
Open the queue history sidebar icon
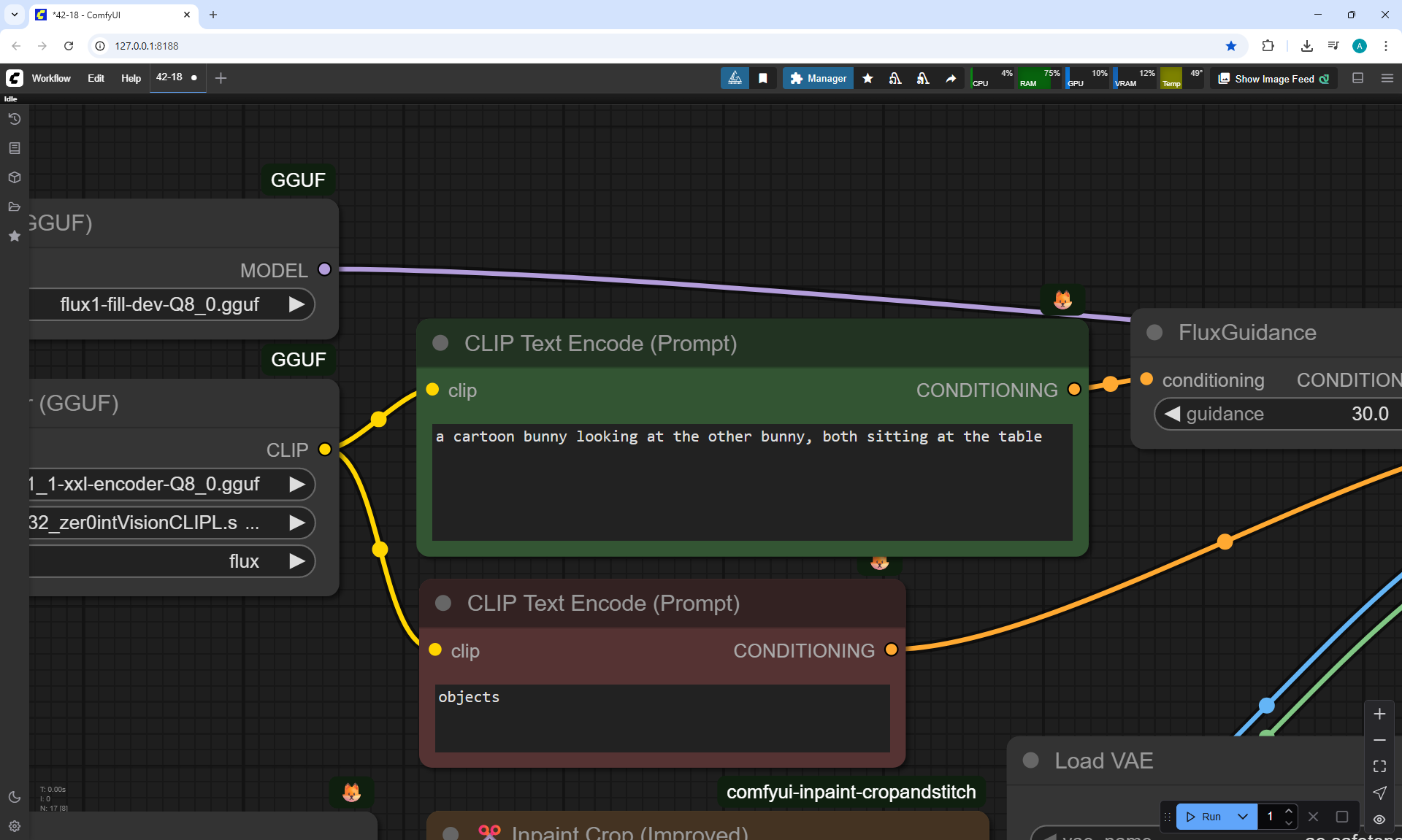click(x=14, y=119)
